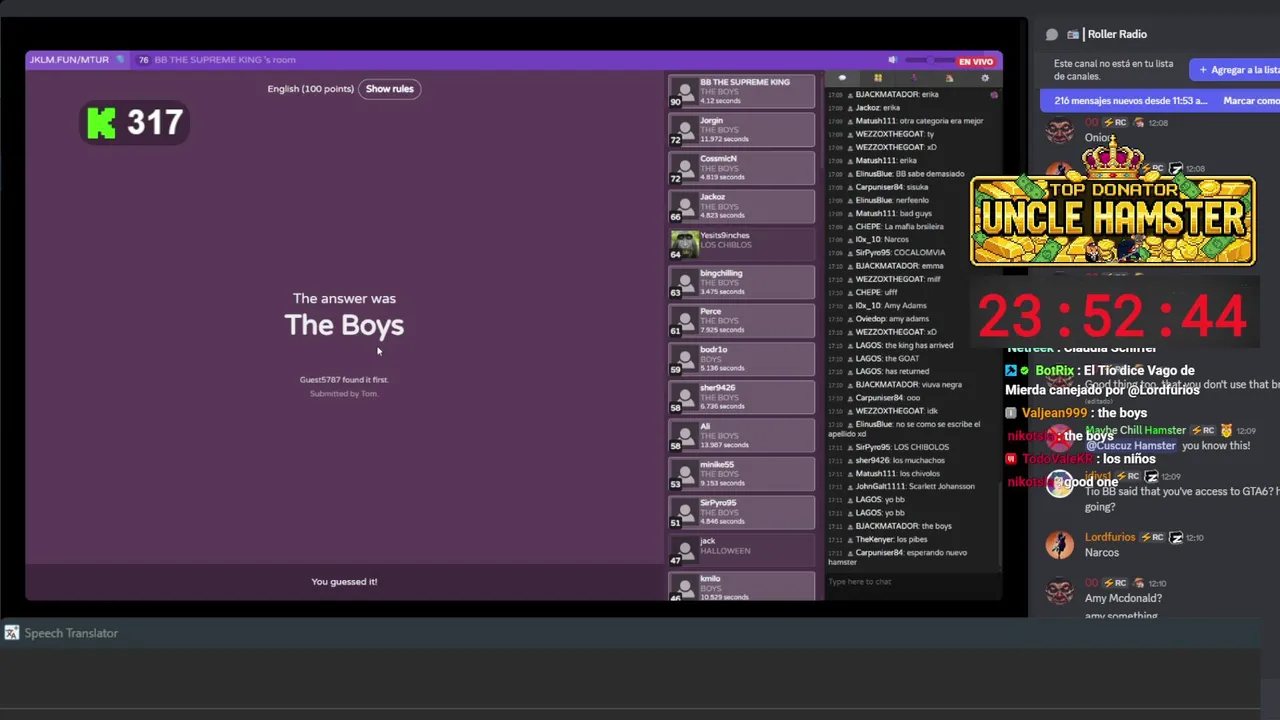The height and width of the screenshot is (720, 1280).
Task: Click Jackoz player avatar
Action: [x=684, y=205]
